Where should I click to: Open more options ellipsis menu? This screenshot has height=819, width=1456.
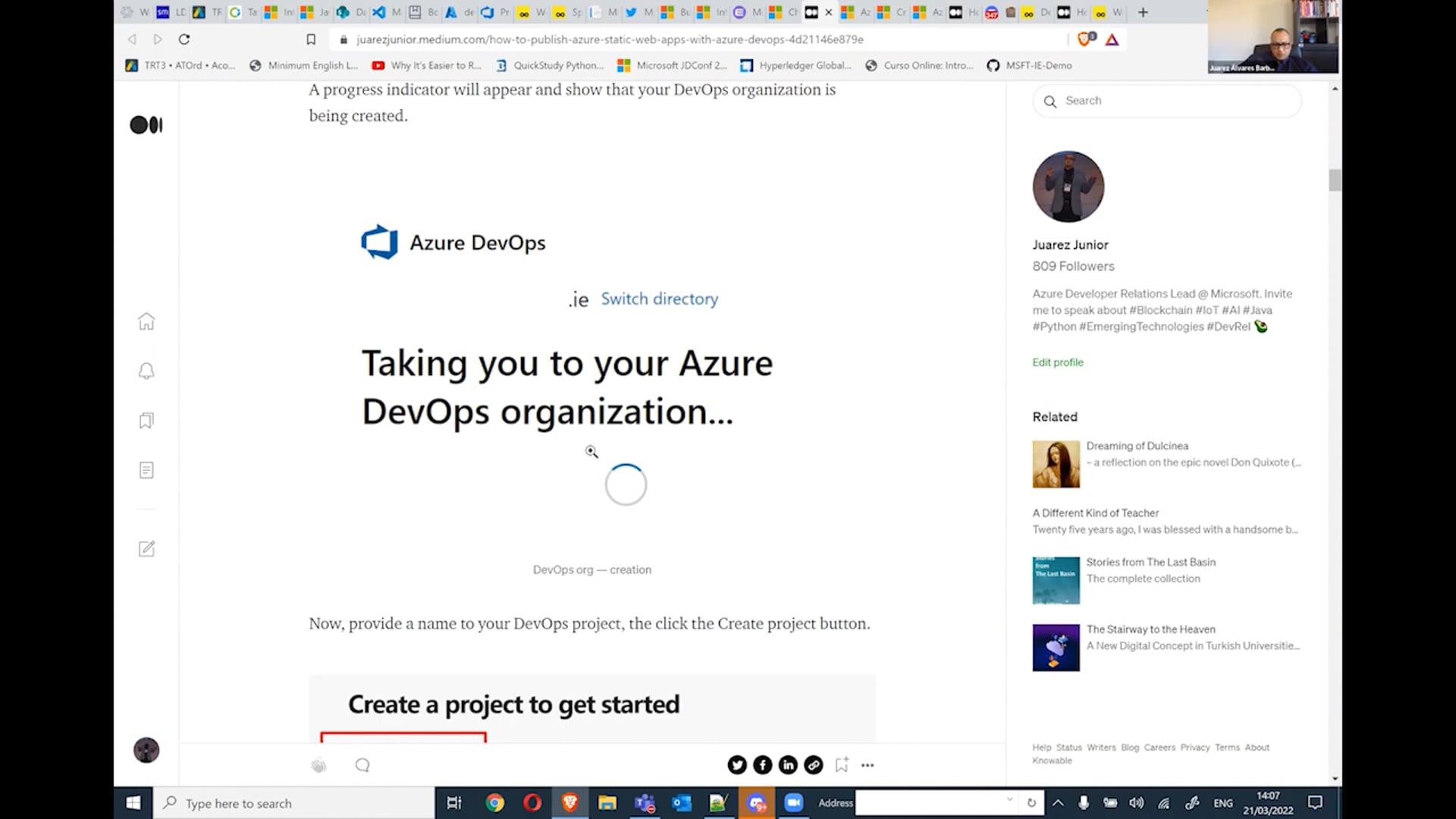coord(868,765)
